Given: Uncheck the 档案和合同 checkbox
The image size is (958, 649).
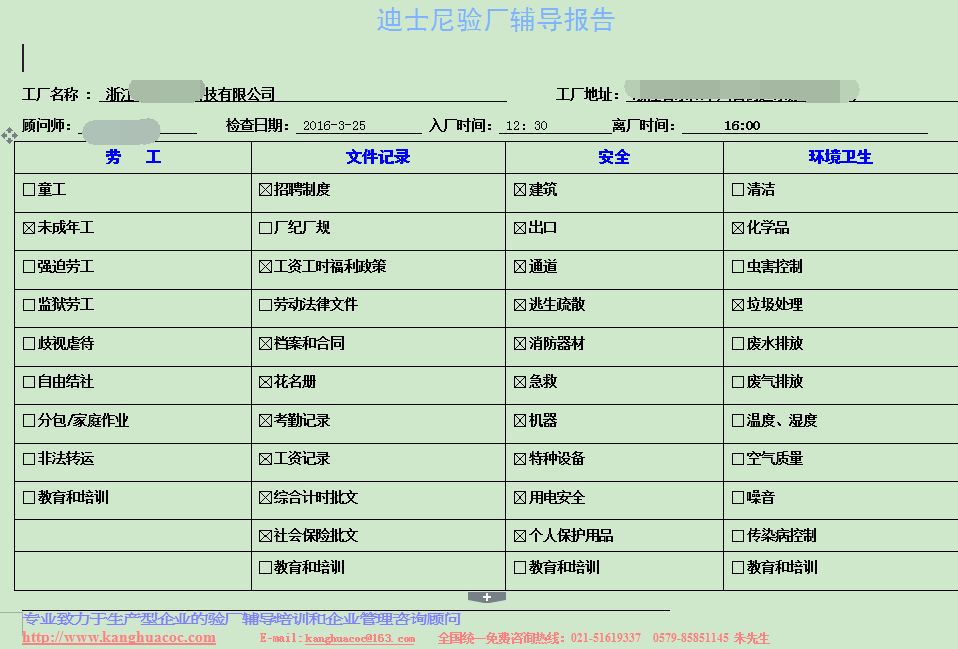Looking at the screenshot, I should tap(265, 344).
